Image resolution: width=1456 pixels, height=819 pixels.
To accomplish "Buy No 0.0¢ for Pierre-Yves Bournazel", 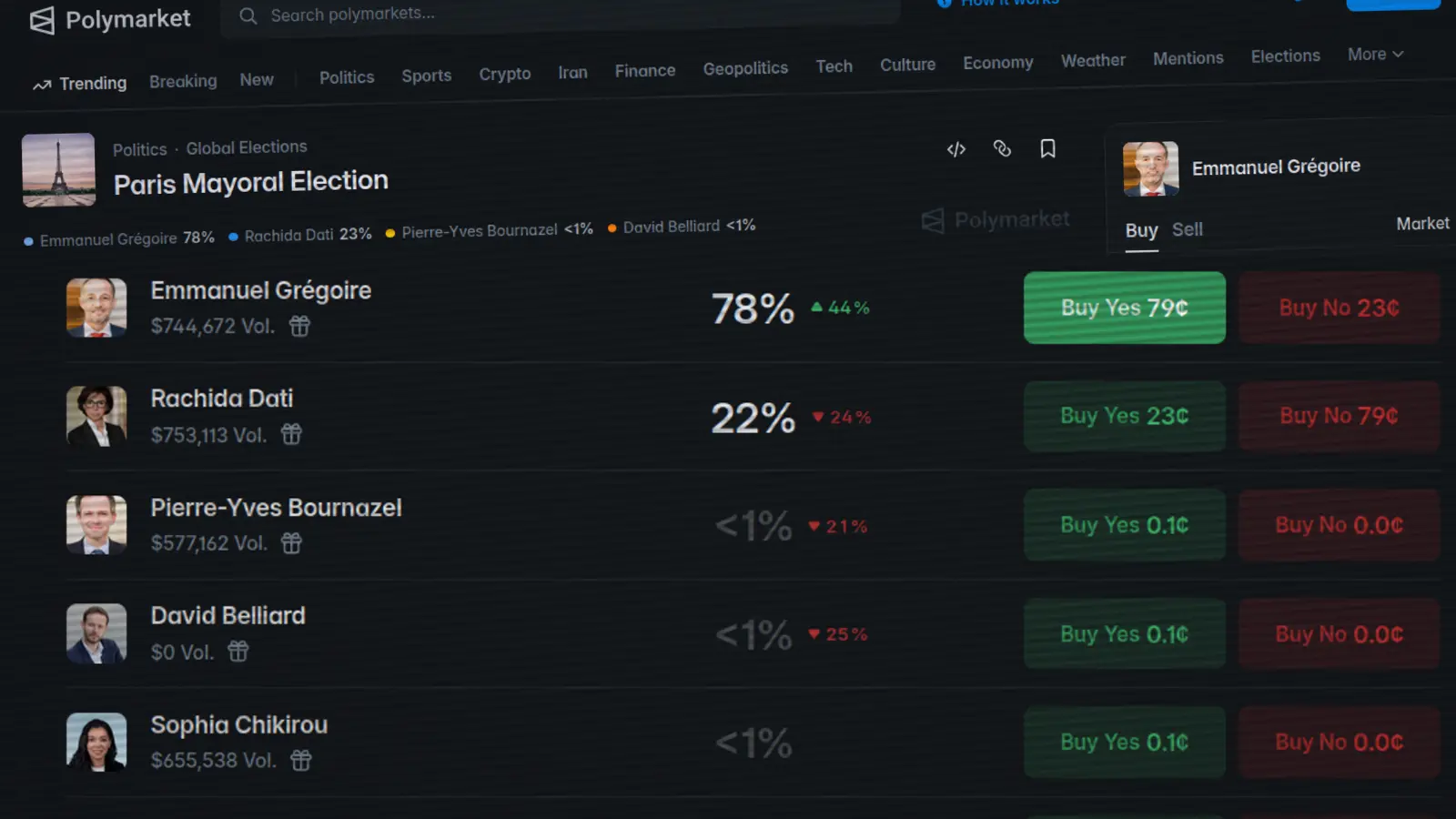I will (1340, 525).
